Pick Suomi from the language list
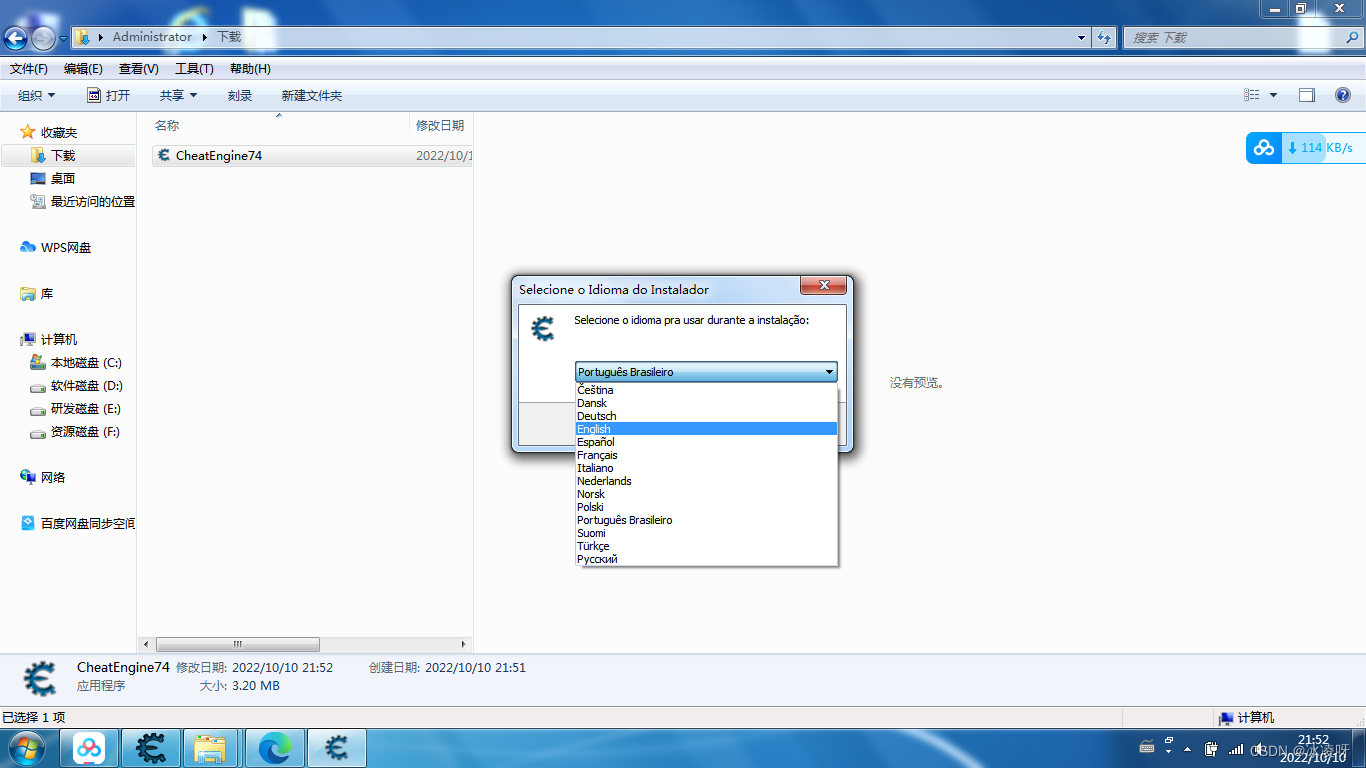This screenshot has width=1366, height=768. pos(706,533)
